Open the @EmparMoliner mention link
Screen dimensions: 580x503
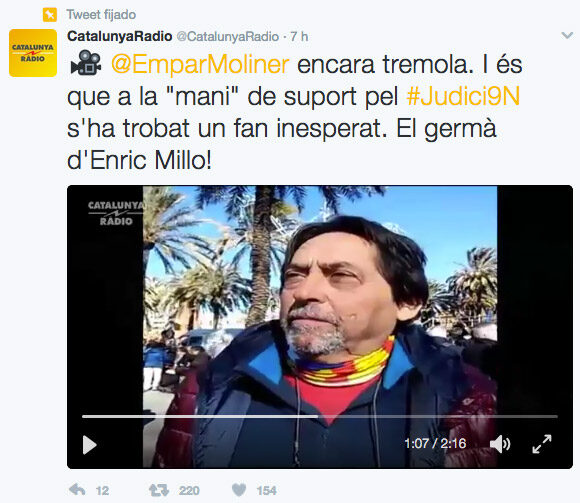pos(200,64)
